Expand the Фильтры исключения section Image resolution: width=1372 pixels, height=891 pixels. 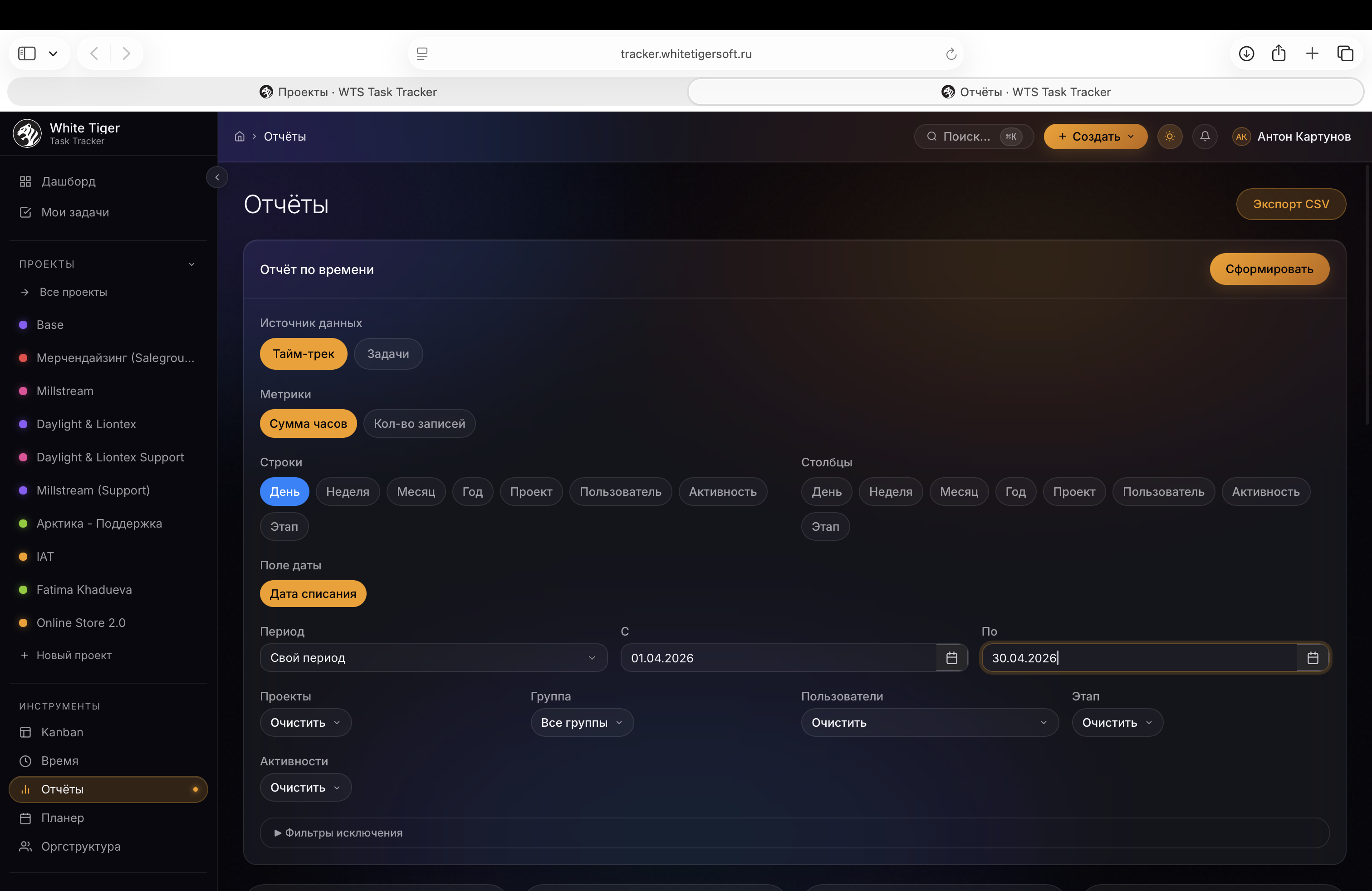[794, 833]
